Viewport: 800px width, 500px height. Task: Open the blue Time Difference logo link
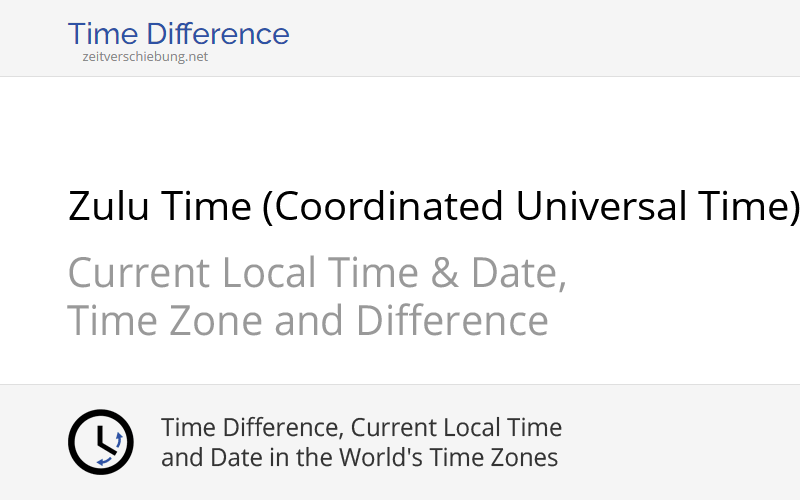click(x=178, y=34)
